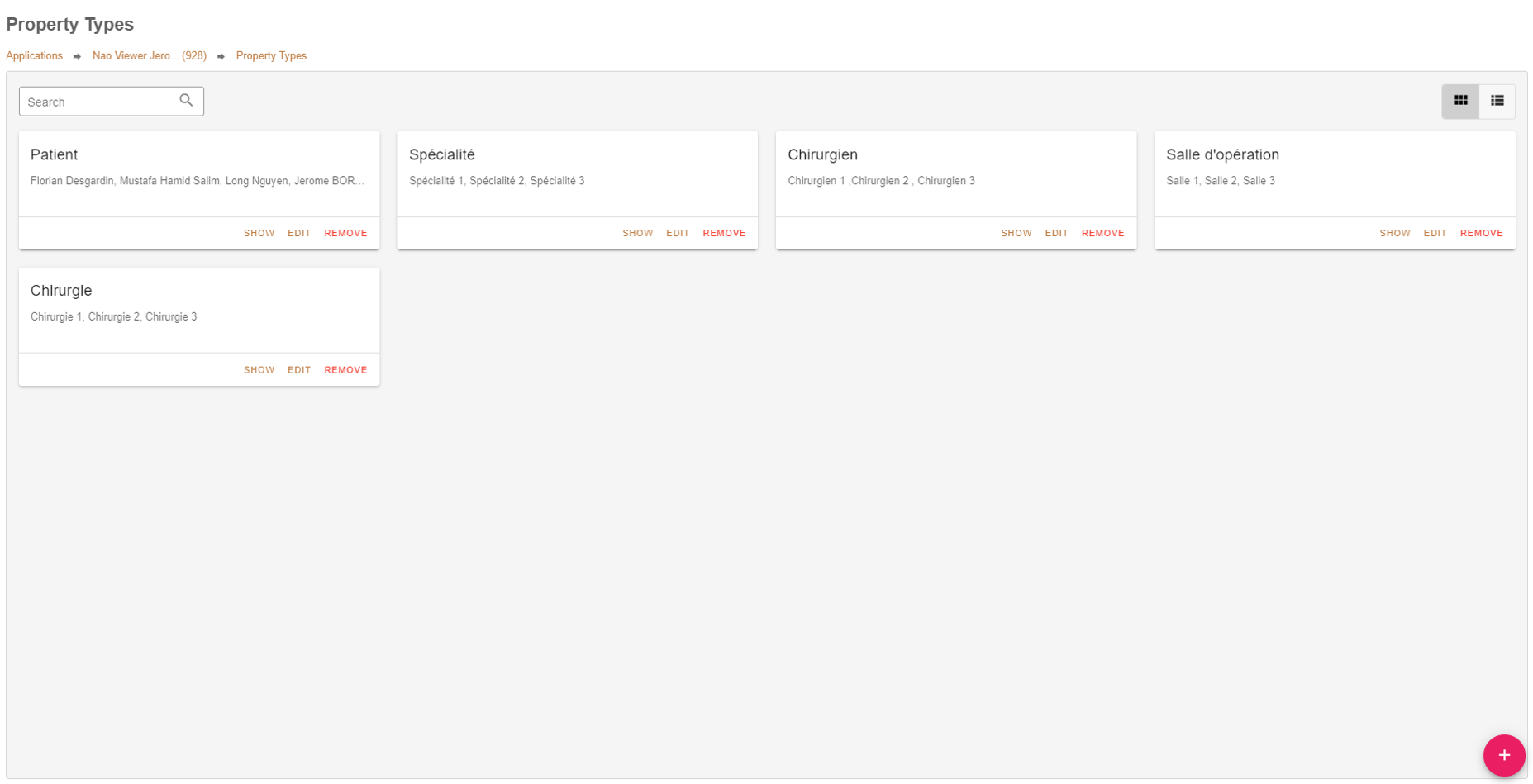Click the Property Types page heading

(69, 25)
